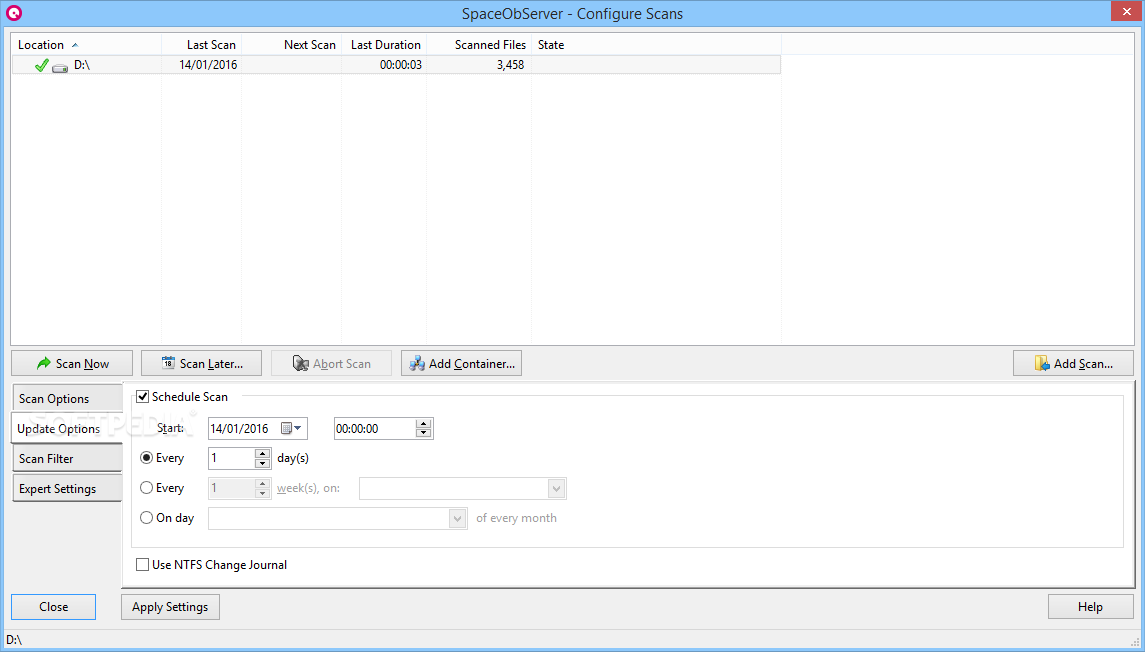Click the start date 14/01/2016 text
Screen dimensions: 1145x652
240,429
